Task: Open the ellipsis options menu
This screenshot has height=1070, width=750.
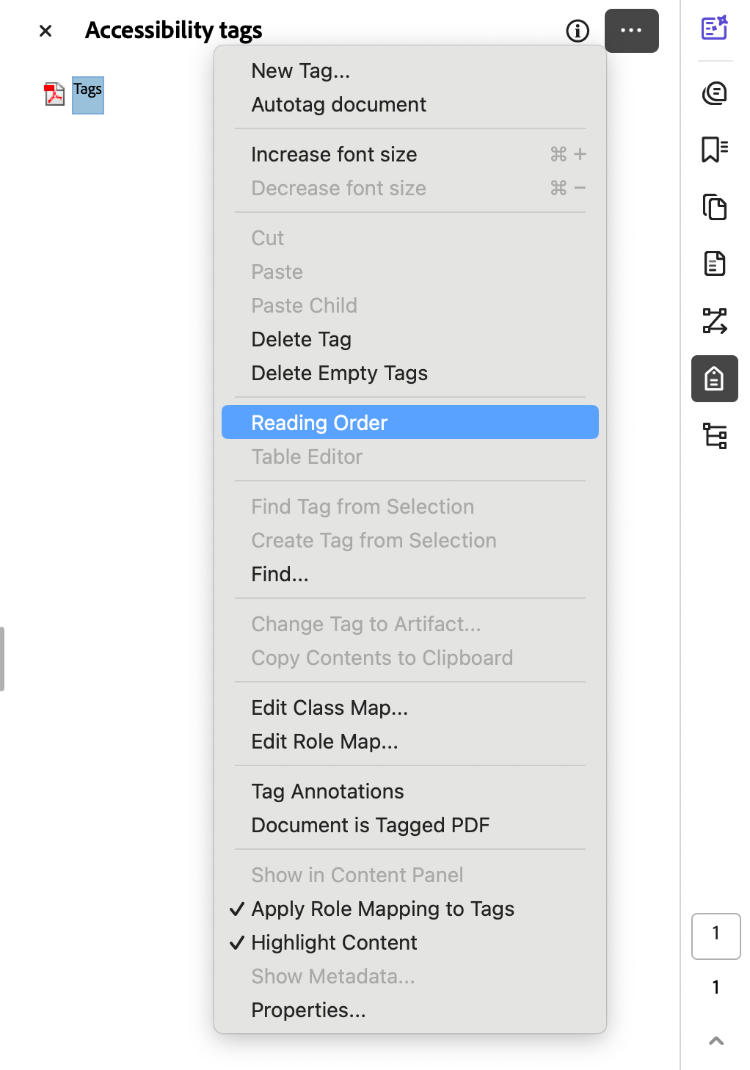Action: click(x=631, y=31)
